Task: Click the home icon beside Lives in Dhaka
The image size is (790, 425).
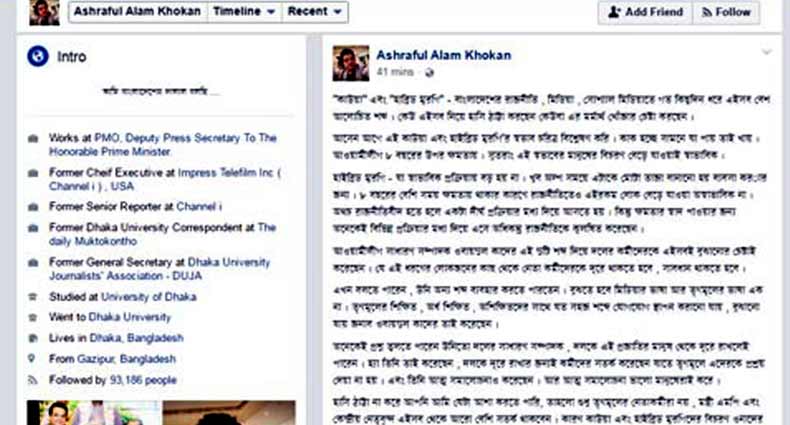Action: click(33, 338)
